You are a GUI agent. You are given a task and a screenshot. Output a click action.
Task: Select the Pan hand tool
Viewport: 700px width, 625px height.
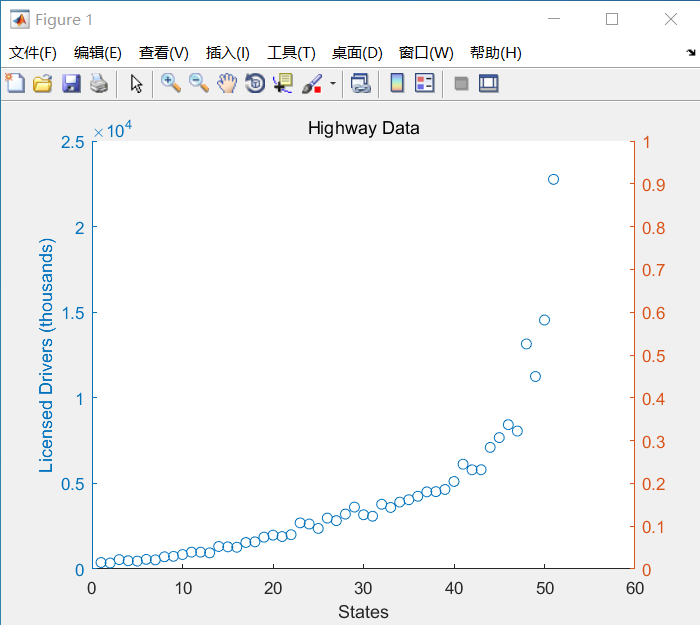[227, 83]
